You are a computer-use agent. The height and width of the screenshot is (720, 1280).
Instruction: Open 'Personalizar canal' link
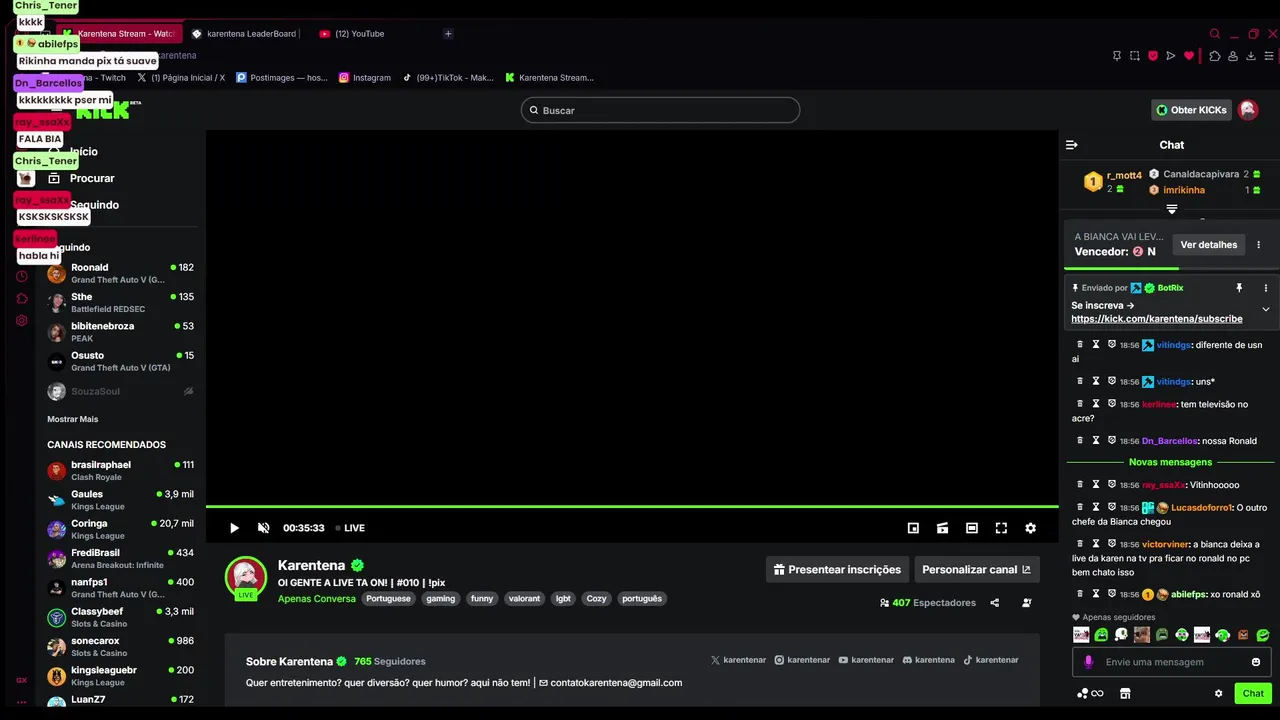pos(976,569)
